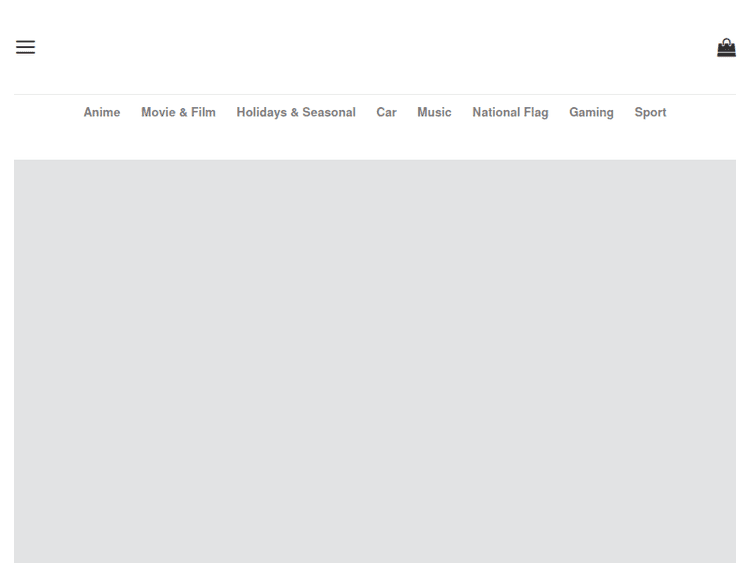Open the hamburger navigation menu
Viewport: 750px width, 563px height.
click(25, 47)
